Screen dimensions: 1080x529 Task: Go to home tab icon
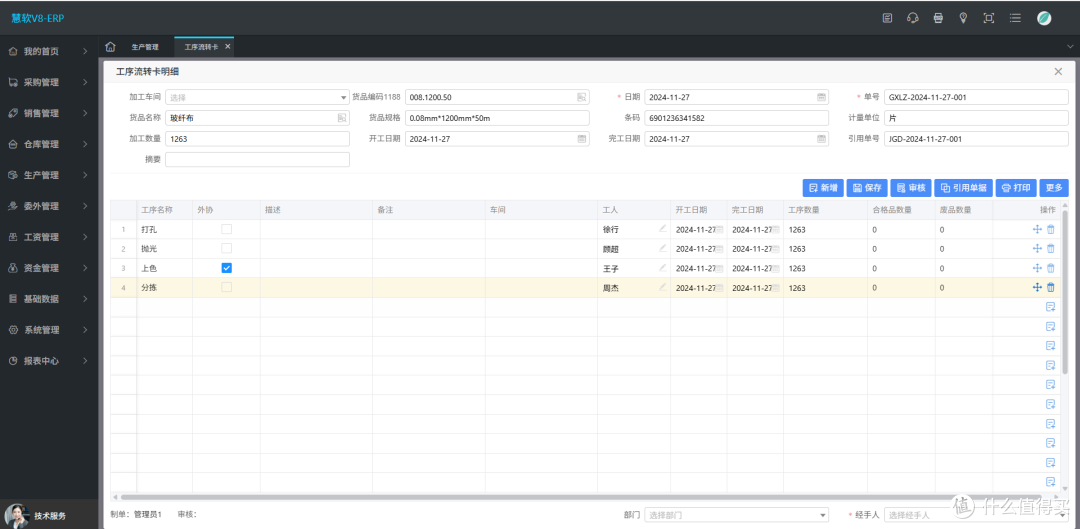[x=110, y=47]
